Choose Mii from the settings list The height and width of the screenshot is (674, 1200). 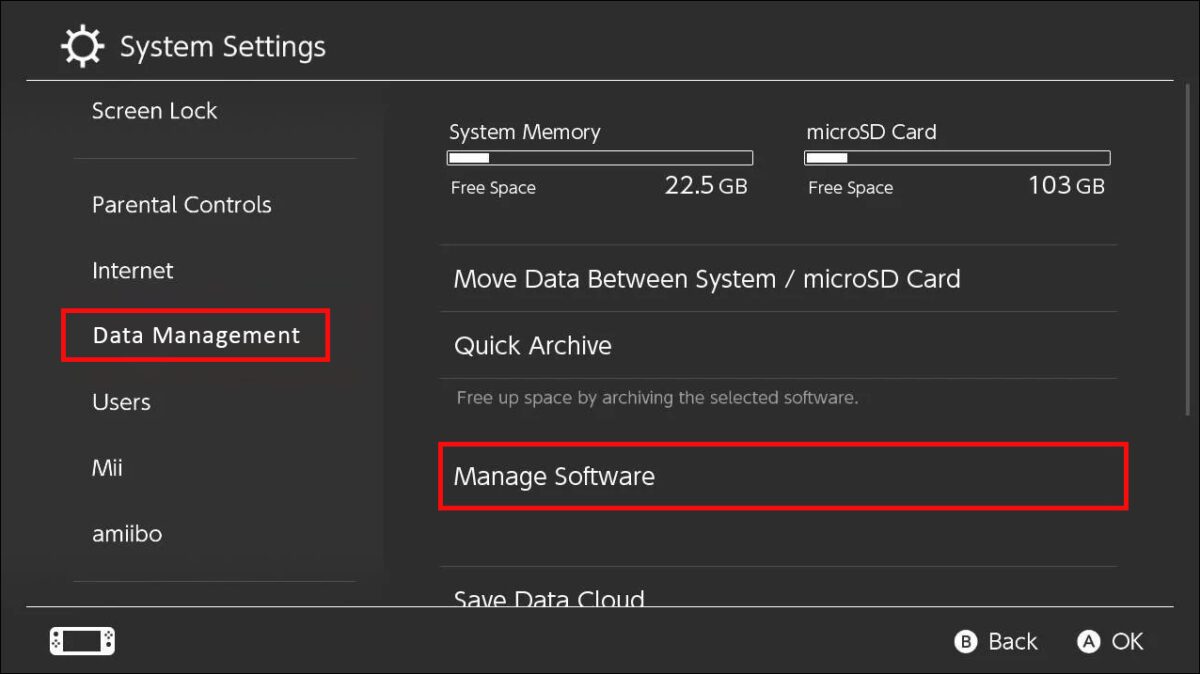coord(107,468)
